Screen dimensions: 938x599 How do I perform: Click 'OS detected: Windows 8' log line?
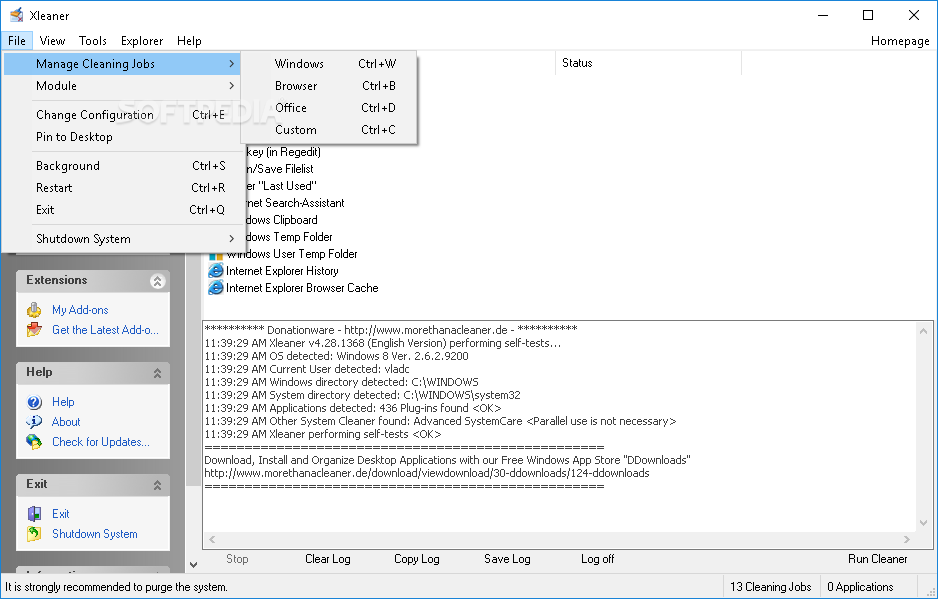coord(336,356)
